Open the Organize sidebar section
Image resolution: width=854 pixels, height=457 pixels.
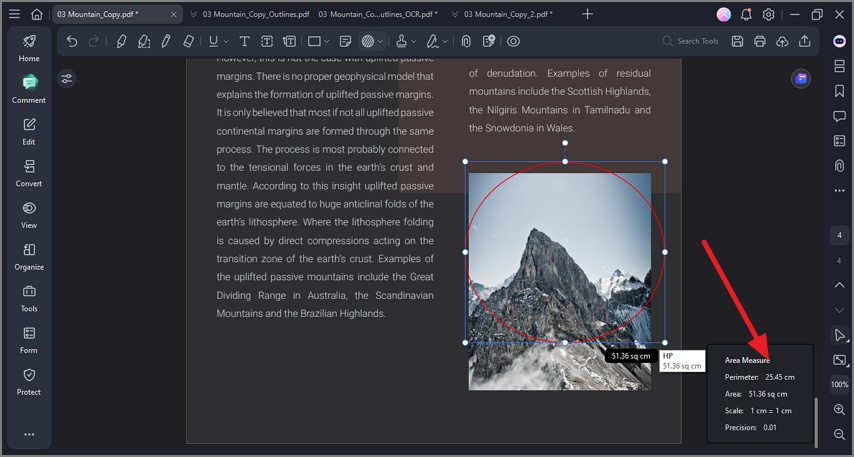tap(29, 256)
